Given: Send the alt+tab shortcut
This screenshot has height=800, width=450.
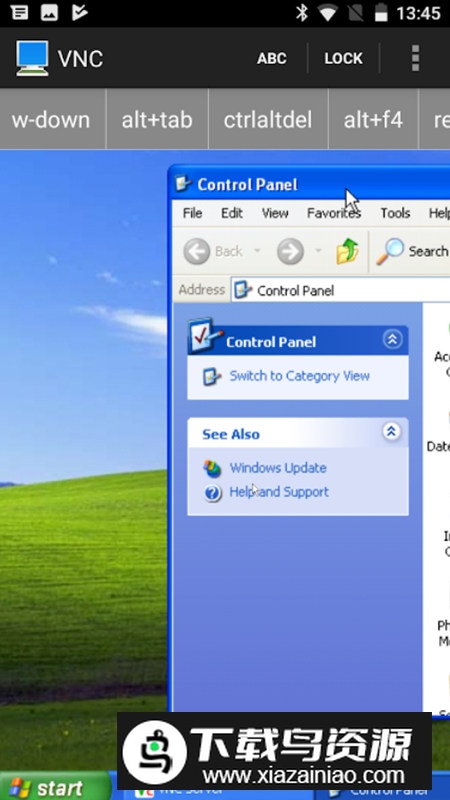Looking at the screenshot, I should [x=157, y=120].
